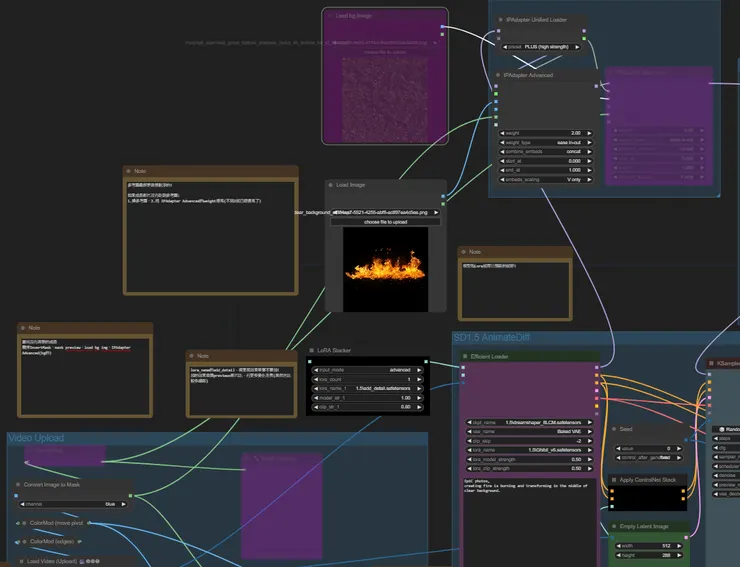This screenshot has width=740, height=567.
Task: Increase end_at with its right arrow
Action: coord(589,170)
